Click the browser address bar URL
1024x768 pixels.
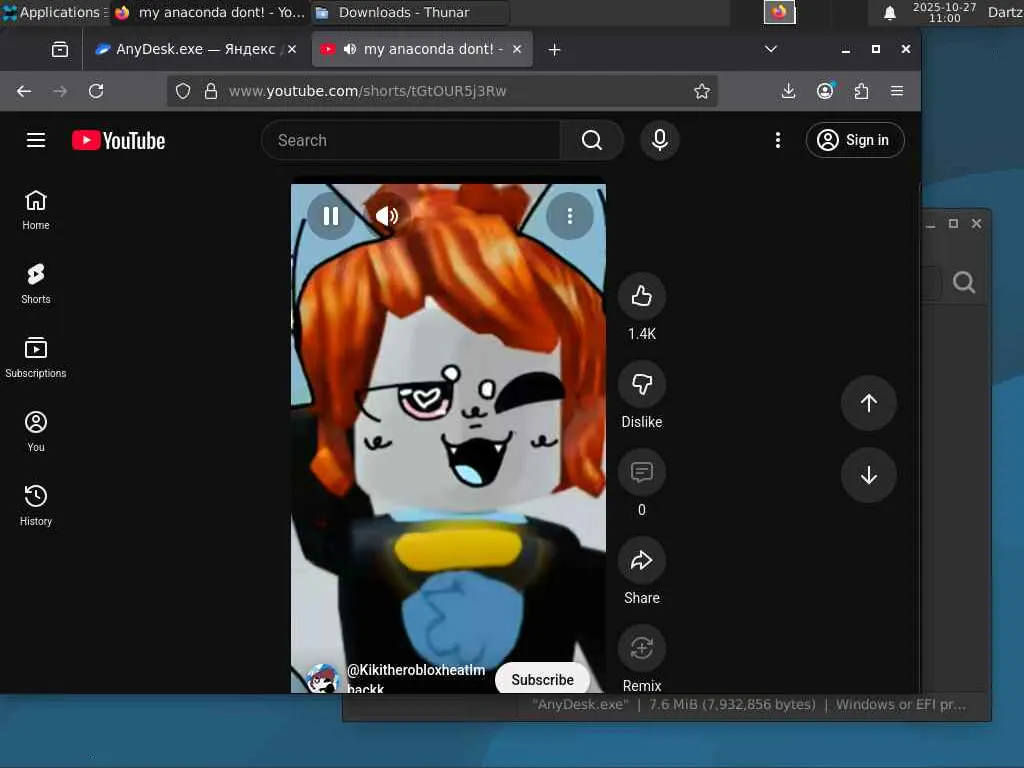pyautogui.click(x=368, y=91)
